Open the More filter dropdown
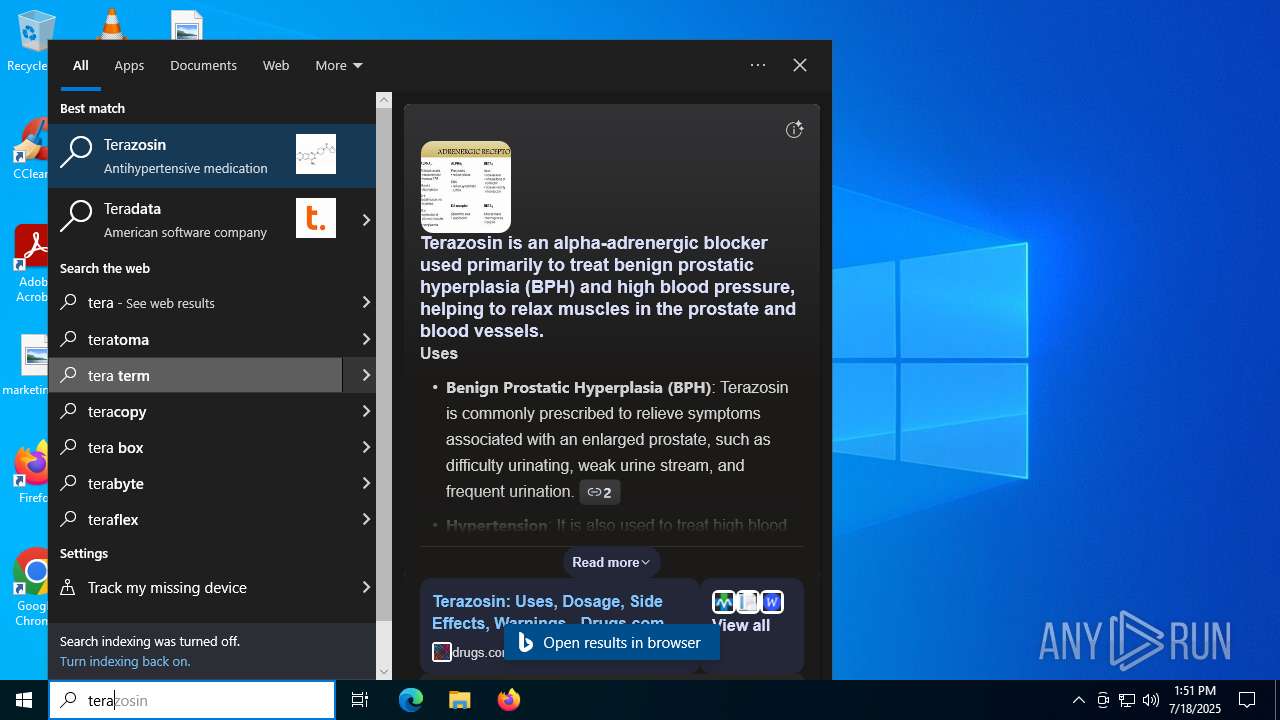The height and width of the screenshot is (720, 1280). tap(338, 65)
